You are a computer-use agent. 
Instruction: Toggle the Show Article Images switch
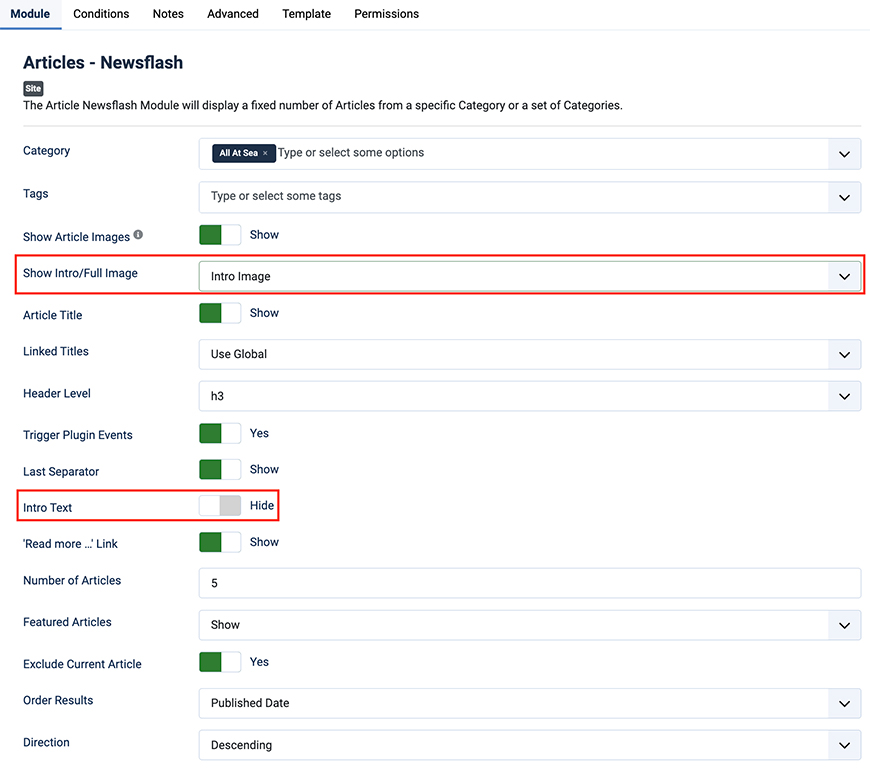(220, 235)
